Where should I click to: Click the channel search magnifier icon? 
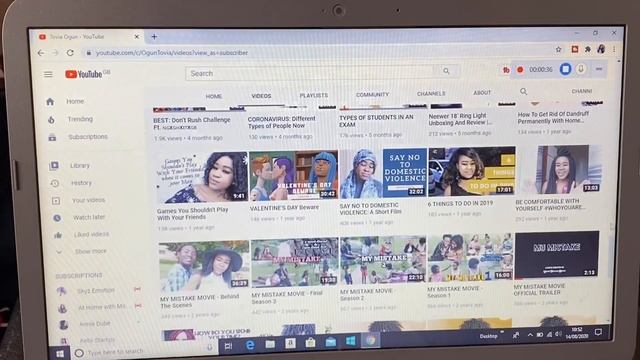point(524,91)
